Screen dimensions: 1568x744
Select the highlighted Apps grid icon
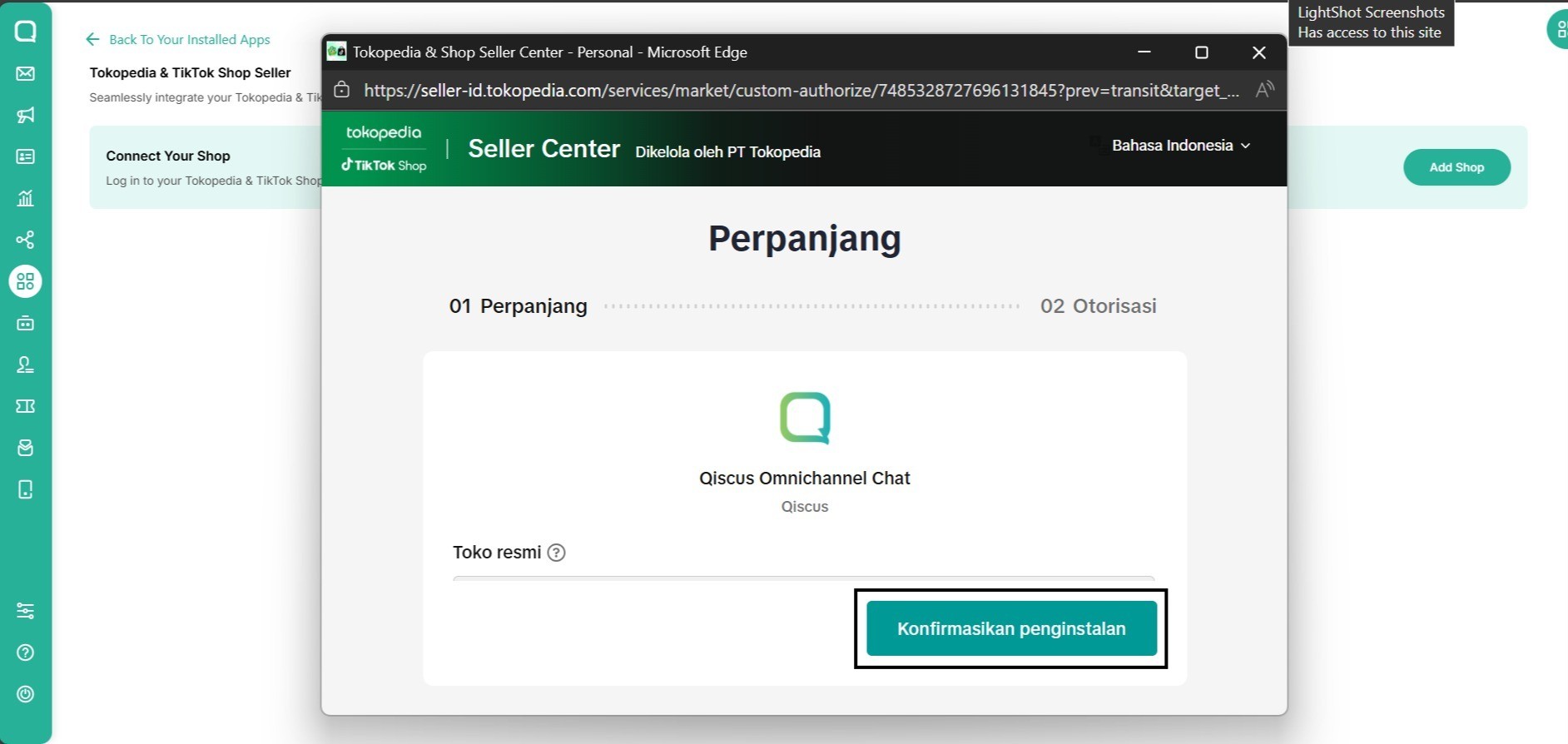click(26, 281)
